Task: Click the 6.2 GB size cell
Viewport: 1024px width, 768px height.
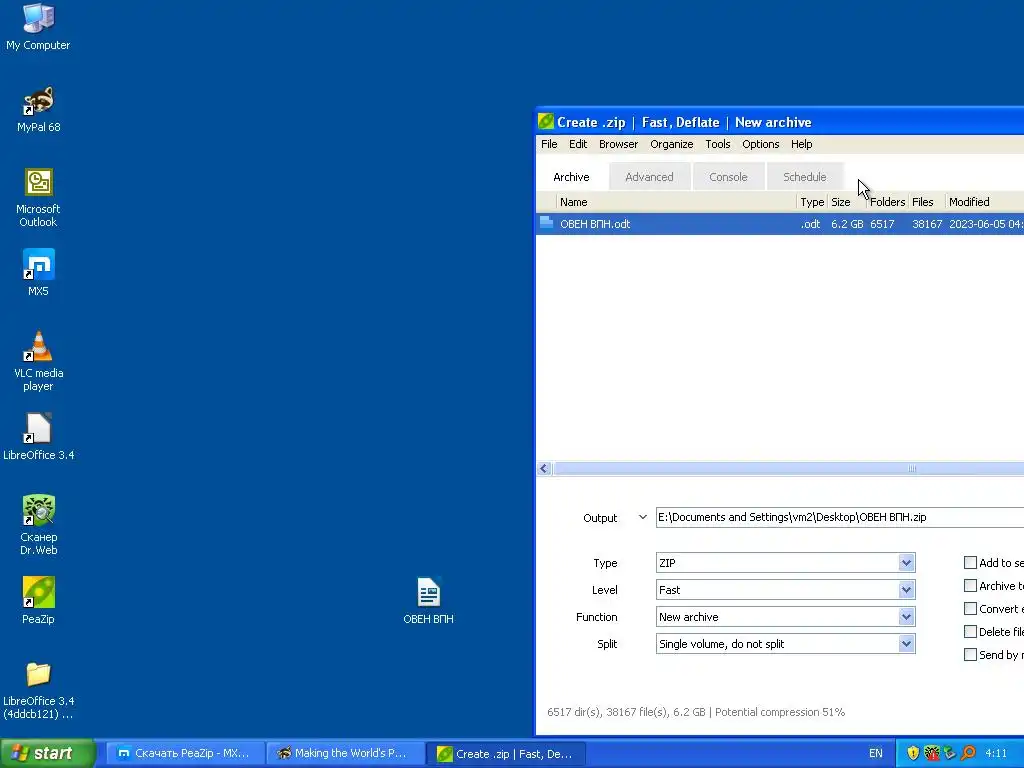Action: click(847, 224)
